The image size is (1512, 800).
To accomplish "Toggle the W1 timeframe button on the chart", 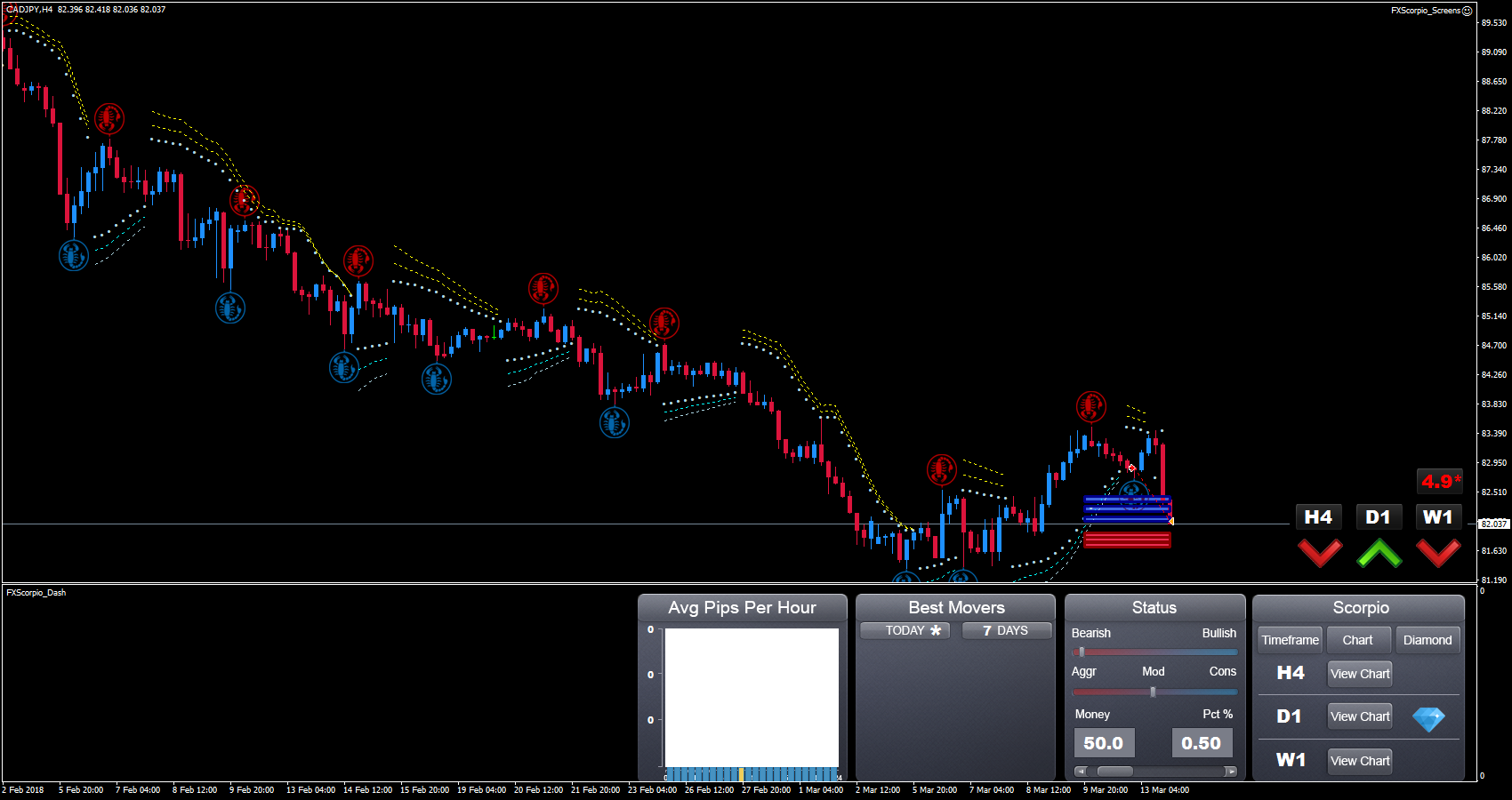I will pyautogui.click(x=1437, y=517).
